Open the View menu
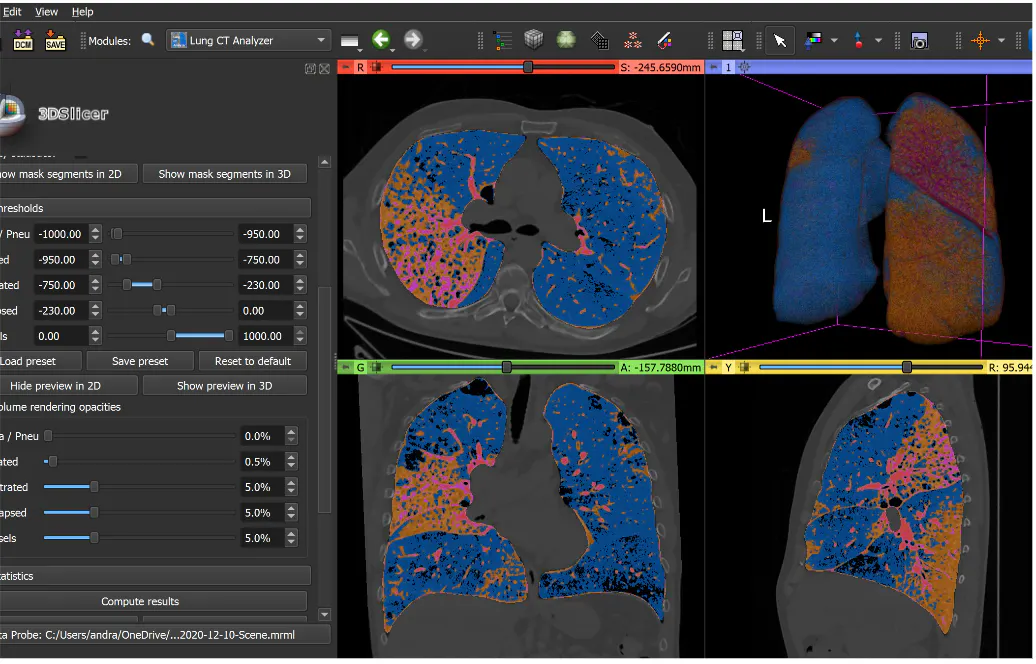Screen dimensions: 1036x664 (46, 11)
